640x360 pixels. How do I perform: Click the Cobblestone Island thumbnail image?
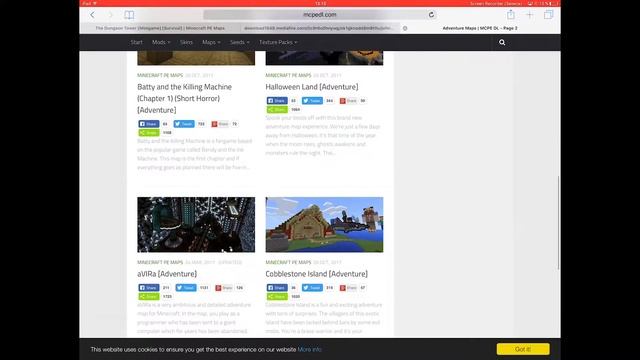coord(324,224)
